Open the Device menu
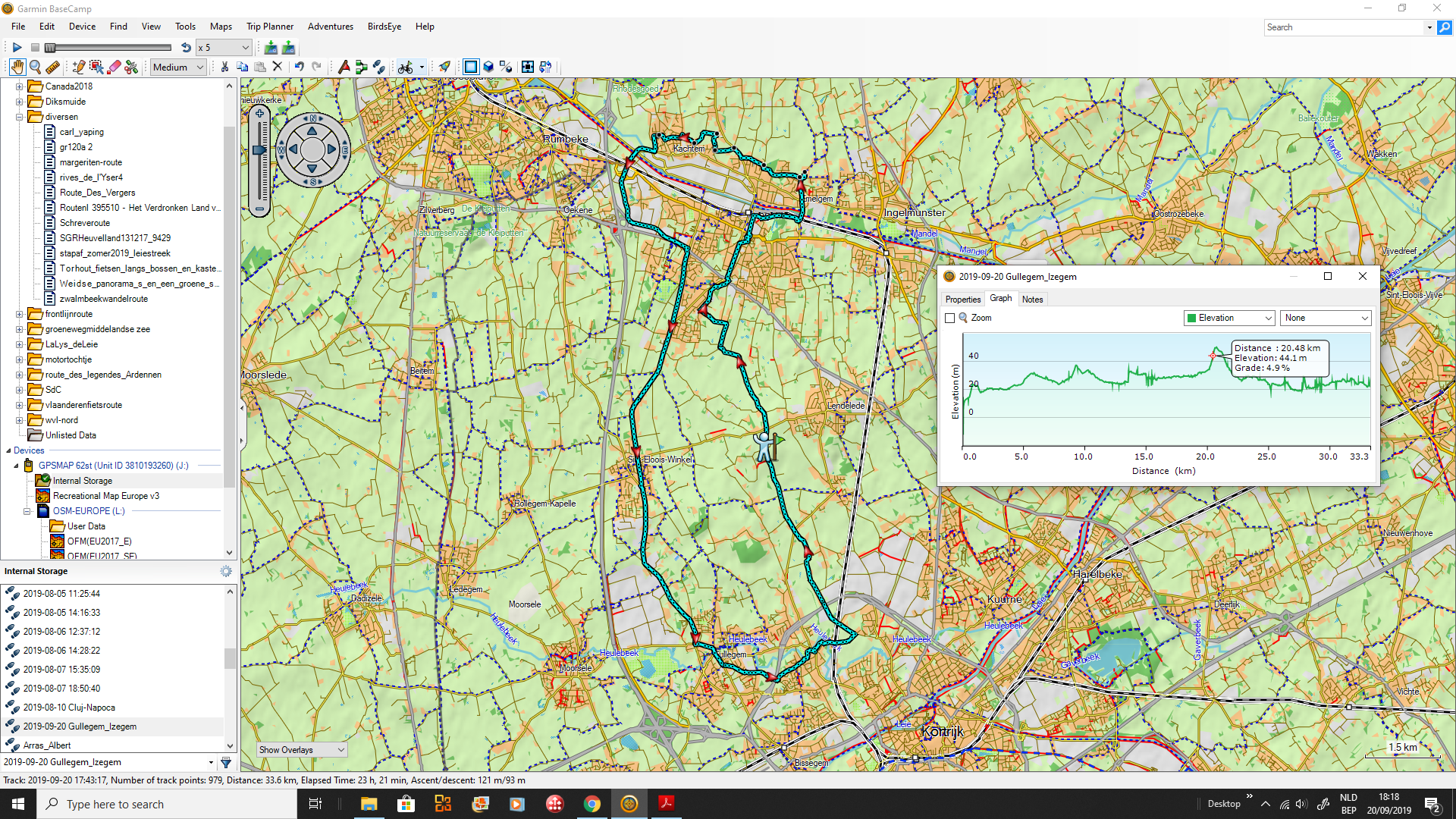This screenshot has width=1456, height=819. [82, 27]
